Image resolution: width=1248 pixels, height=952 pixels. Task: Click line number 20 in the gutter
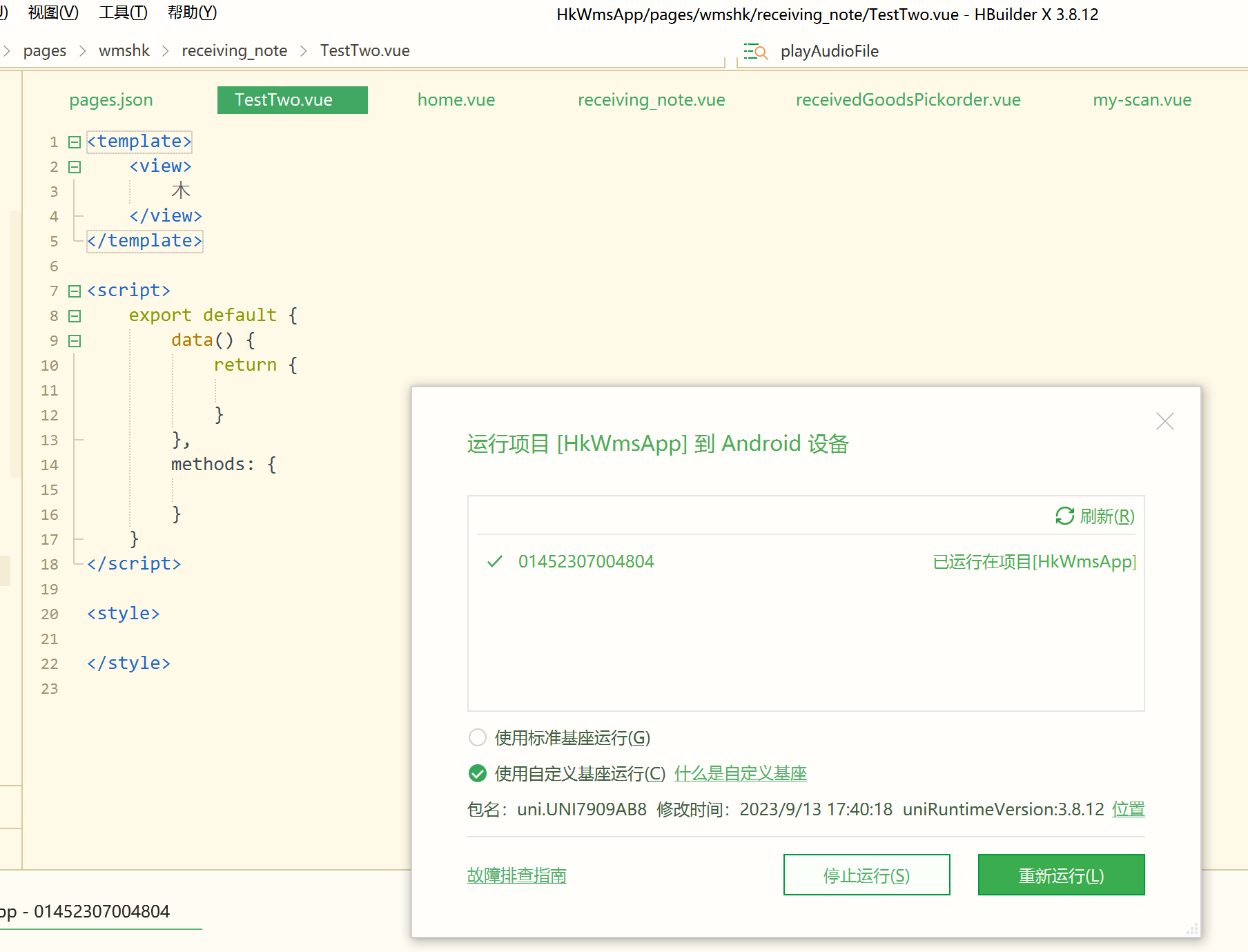pos(49,614)
